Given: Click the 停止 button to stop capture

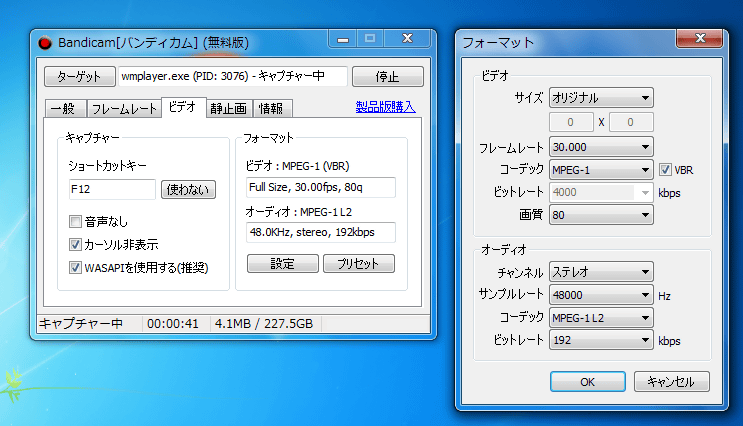Looking at the screenshot, I should point(388,76).
